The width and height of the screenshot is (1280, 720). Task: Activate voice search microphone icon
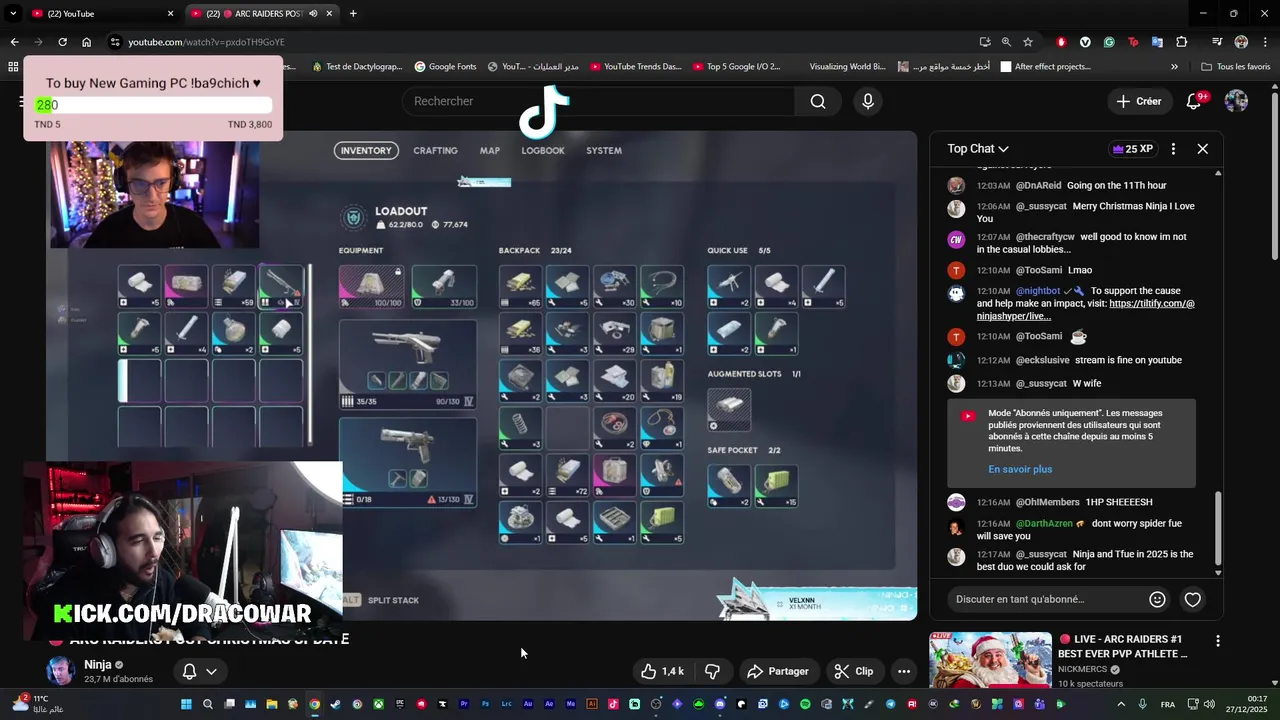coord(868,101)
